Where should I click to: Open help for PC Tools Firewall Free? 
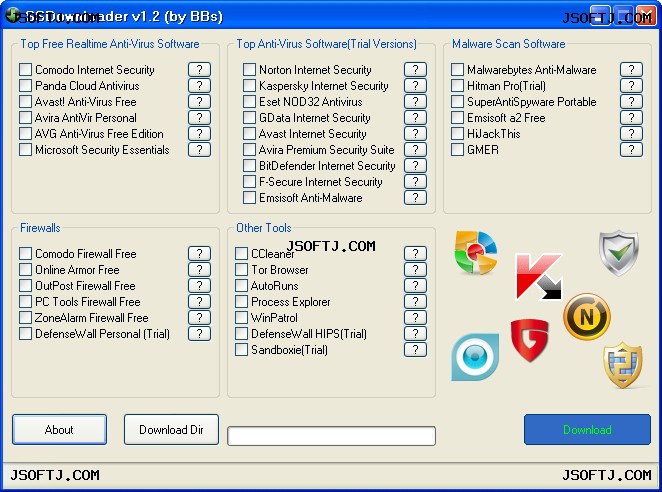(199, 302)
